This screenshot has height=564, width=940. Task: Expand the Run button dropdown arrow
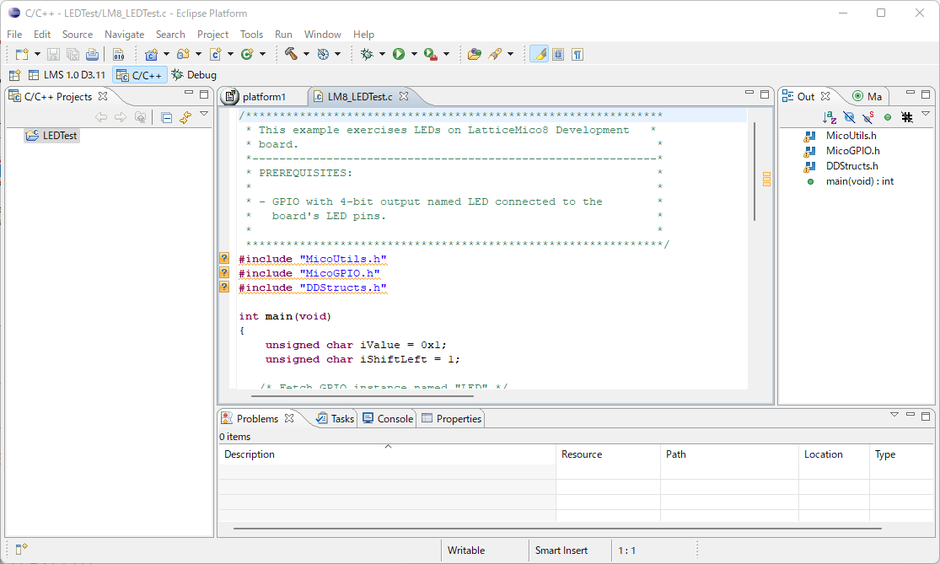pyautogui.click(x=412, y=54)
